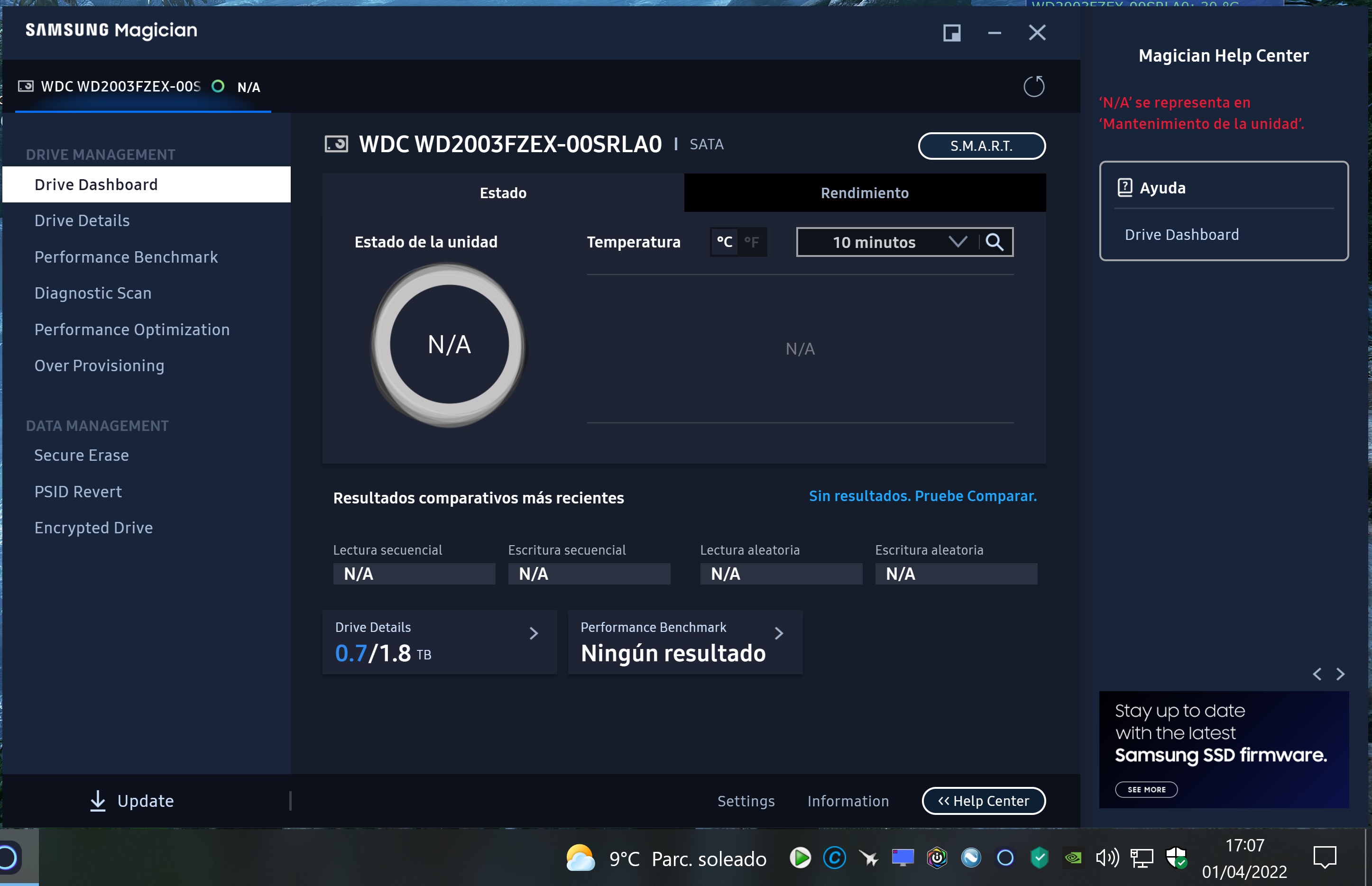Image resolution: width=1372 pixels, height=886 pixels.
Task: Click Sin resultados. Pruebe Comparar link
Action: pyautogui.click(x=922, y=496)
